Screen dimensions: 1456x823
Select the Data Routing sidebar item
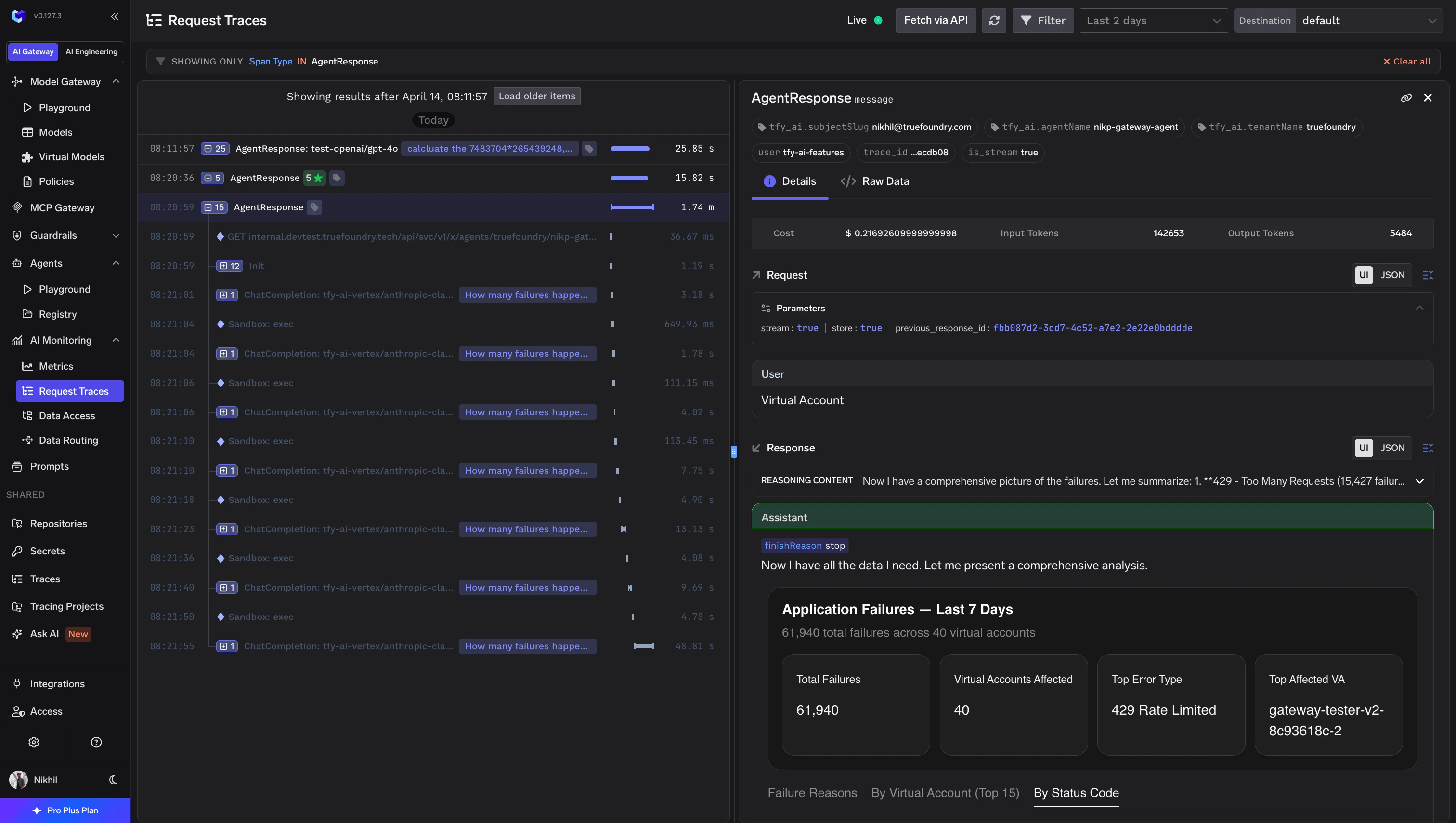pyautogui.click(x=67, y=440)
